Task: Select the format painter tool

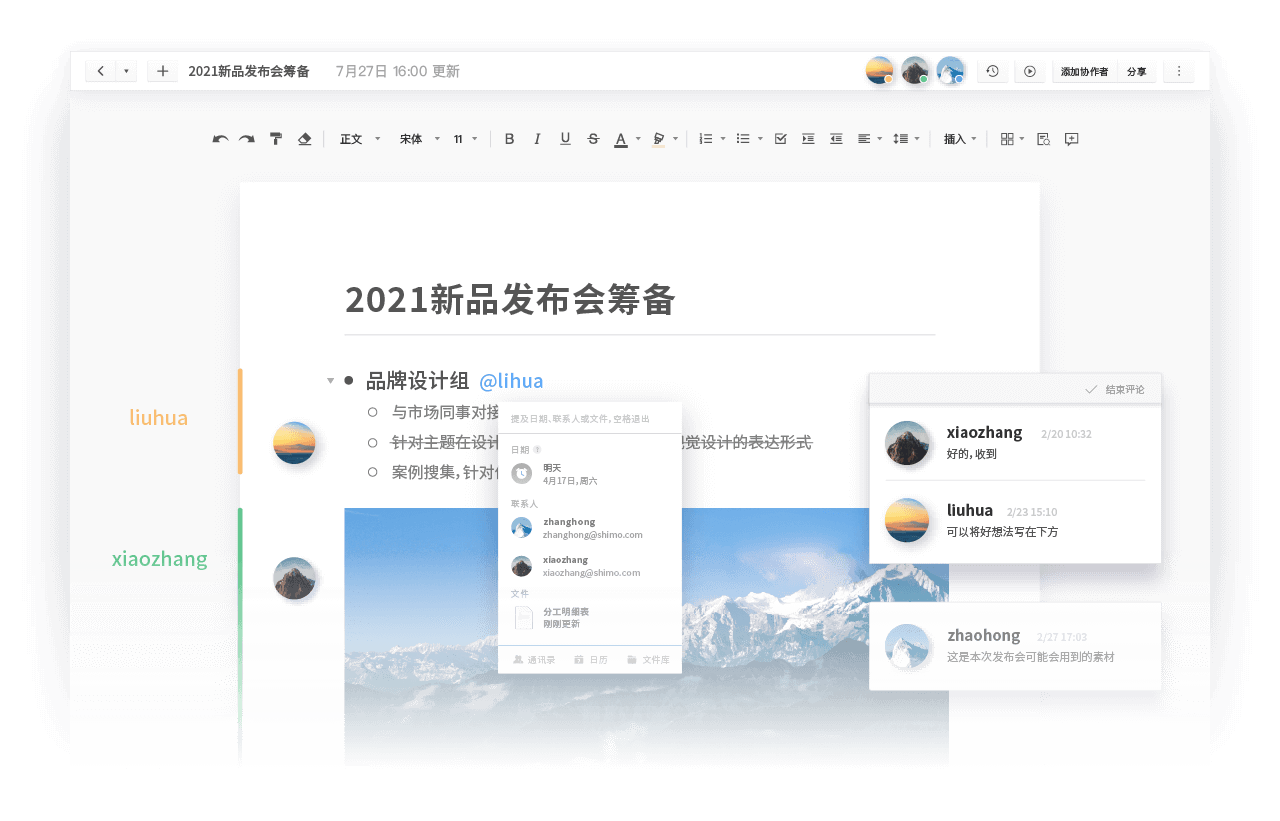Action: pos(276,139)
